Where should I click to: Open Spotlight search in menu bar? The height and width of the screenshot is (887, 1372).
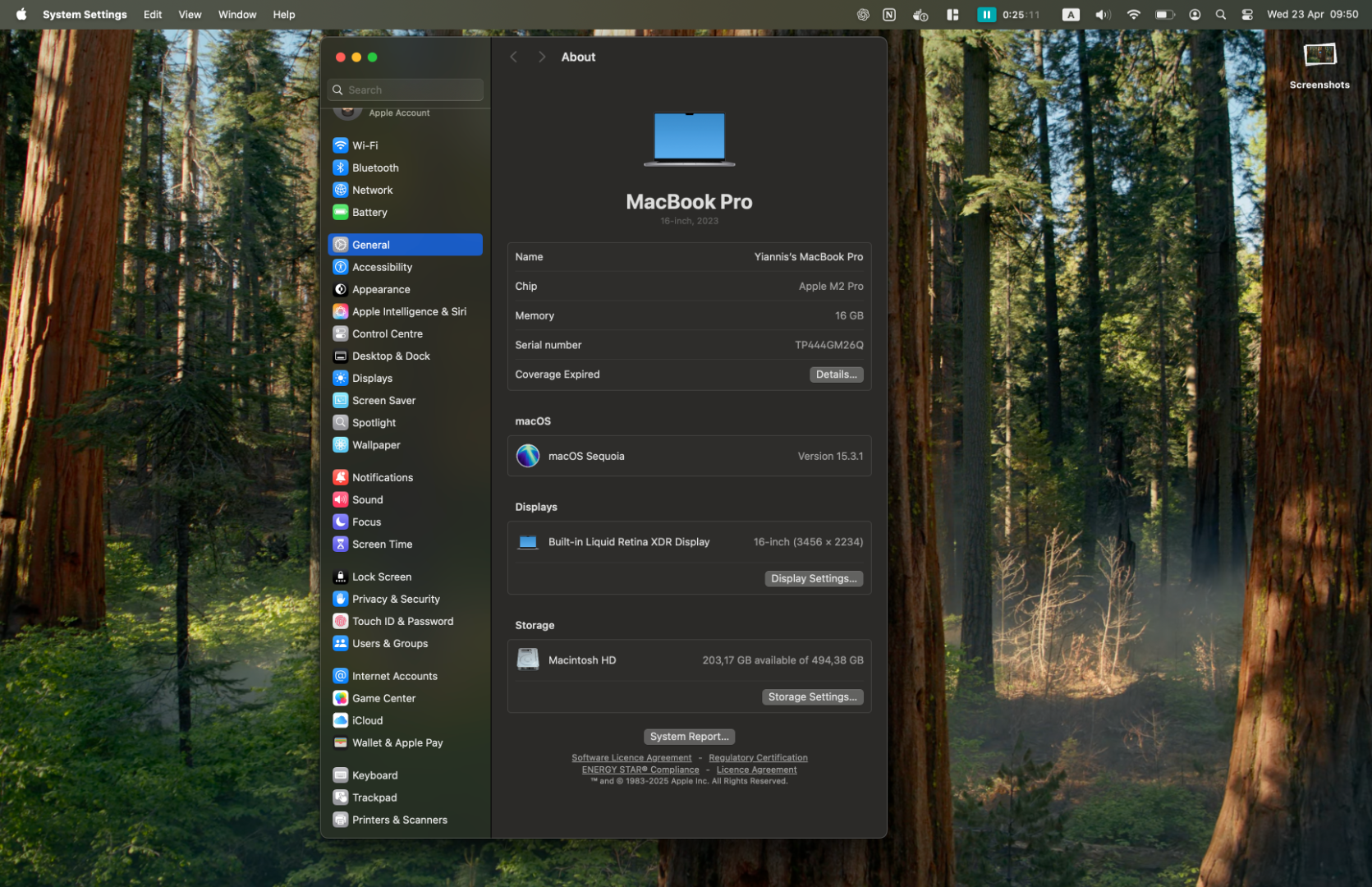(1221, 14)
